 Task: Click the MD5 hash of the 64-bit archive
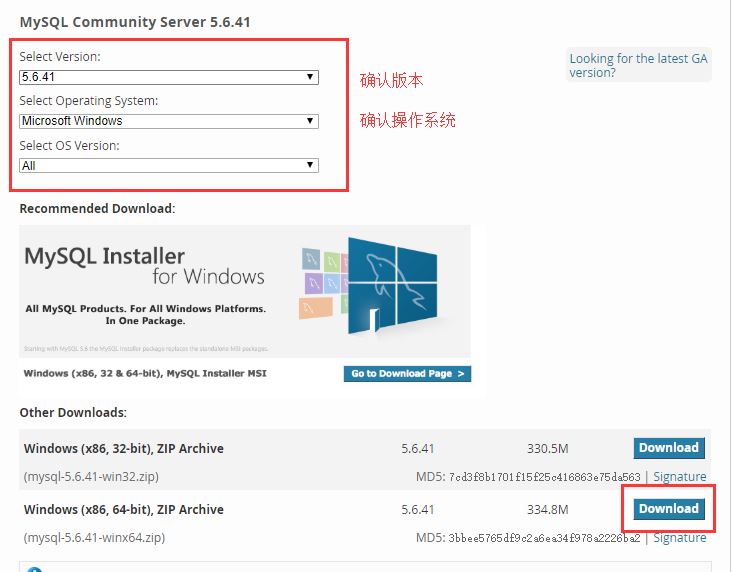[x=544, y=538]
